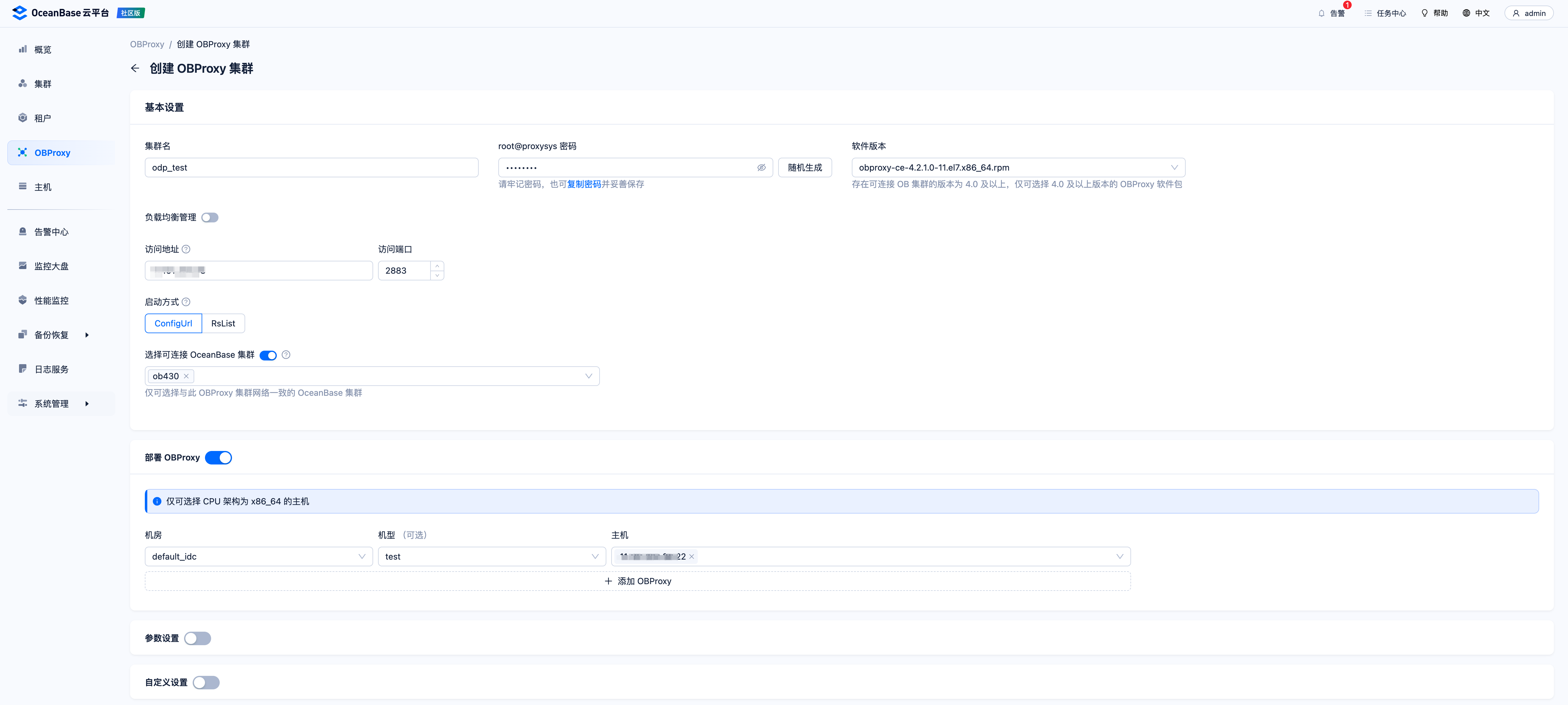Increase 访问端口 with the up stepper

point(437,266)
